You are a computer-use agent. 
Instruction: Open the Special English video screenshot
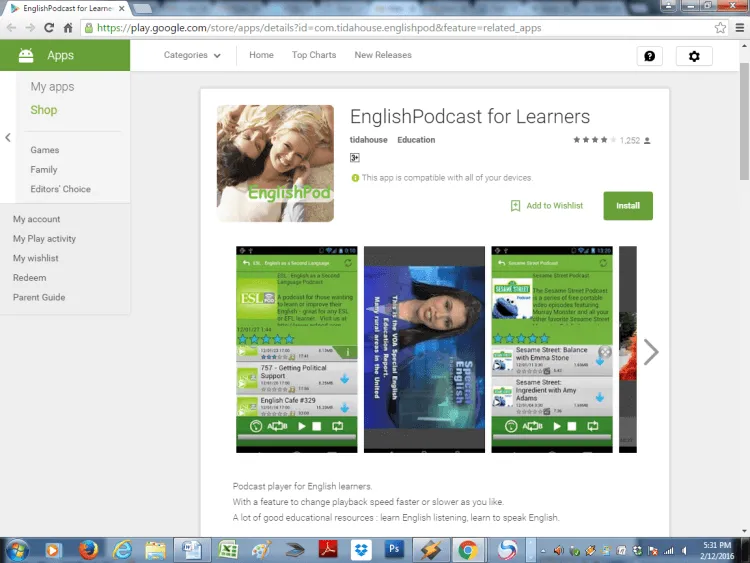point(424,349)
